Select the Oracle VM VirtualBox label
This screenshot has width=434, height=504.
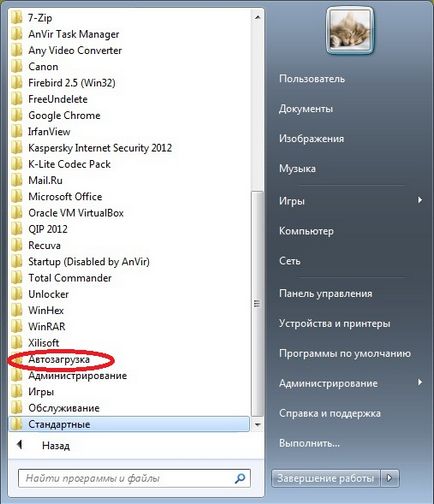click(x=76, y=213)
